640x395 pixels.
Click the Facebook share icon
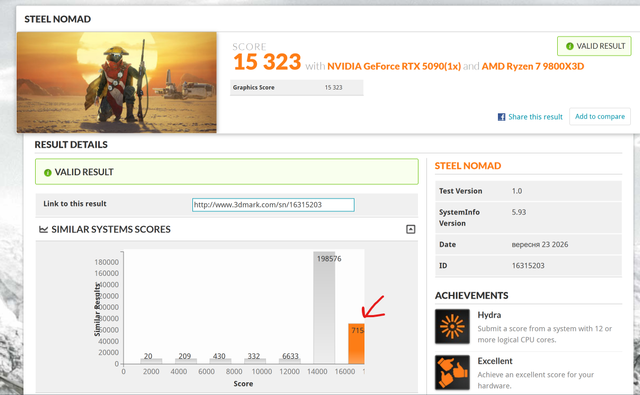(x=501, y=117)
